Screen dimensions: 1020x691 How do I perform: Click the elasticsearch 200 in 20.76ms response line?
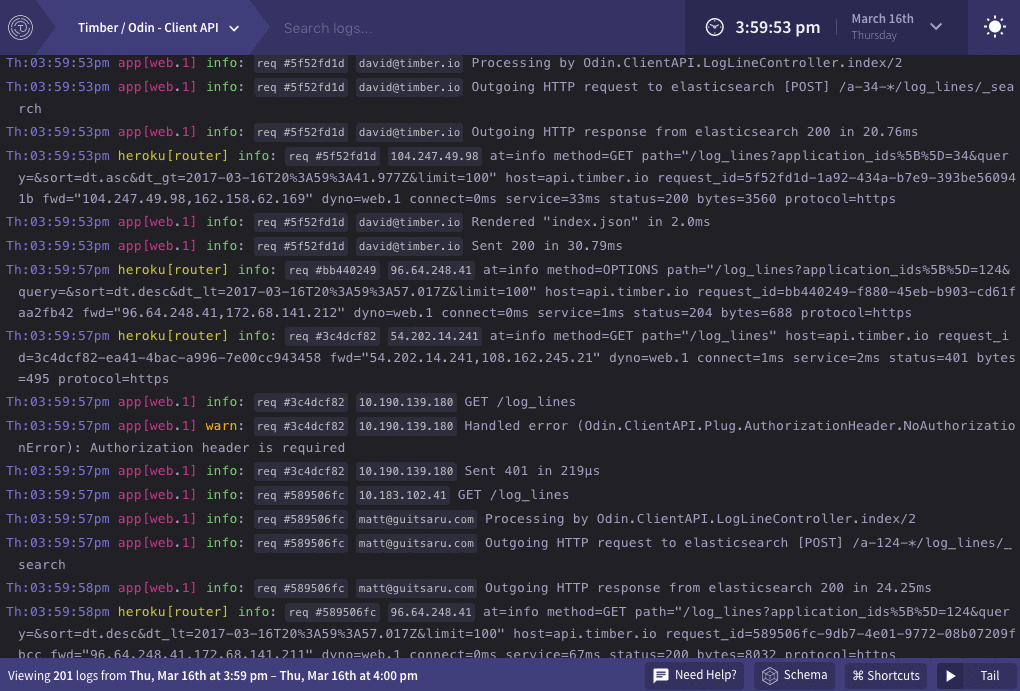click(x=695, y=132)
